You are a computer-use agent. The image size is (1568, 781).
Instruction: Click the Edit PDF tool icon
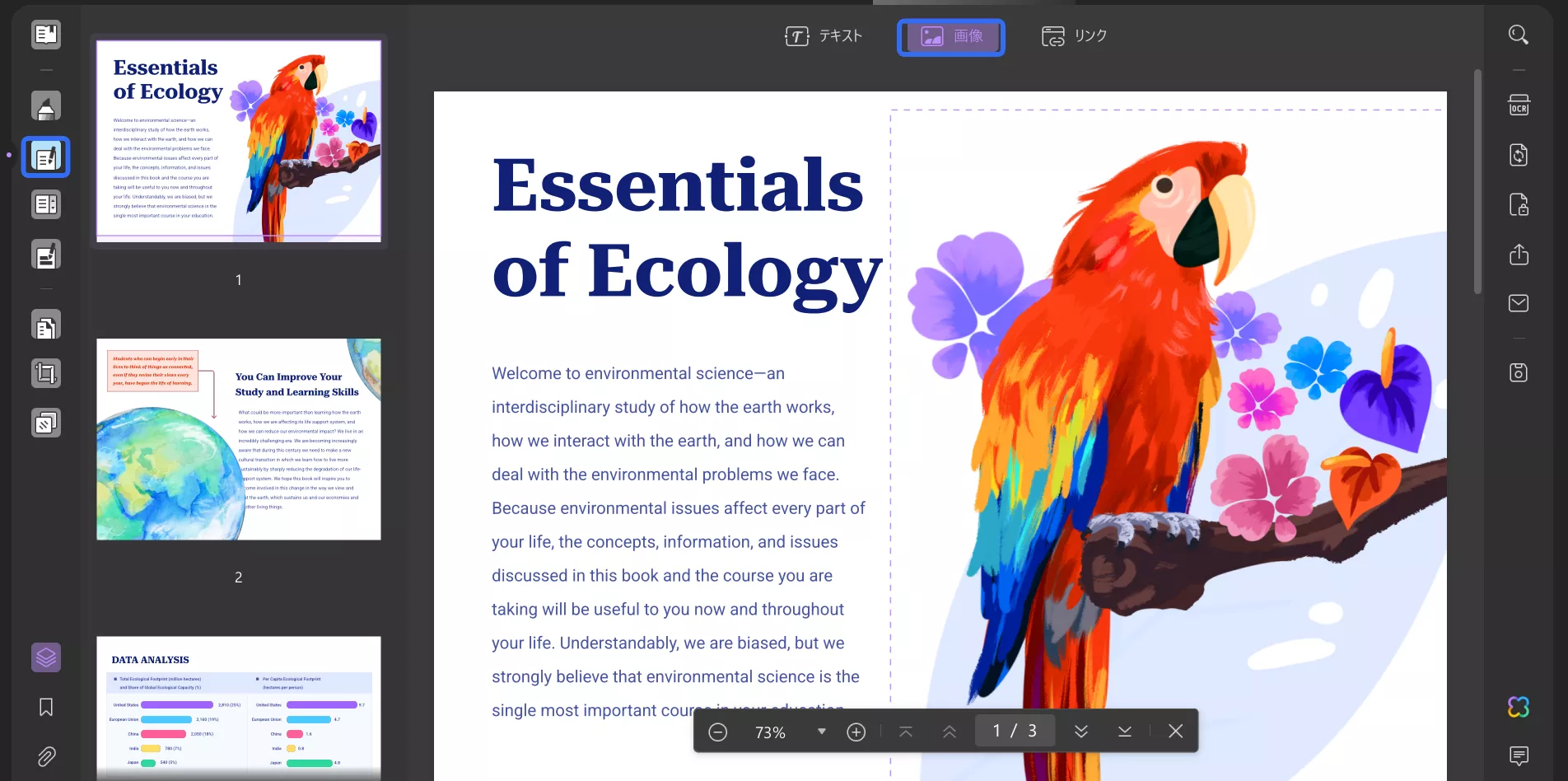[x=46, y=157]
